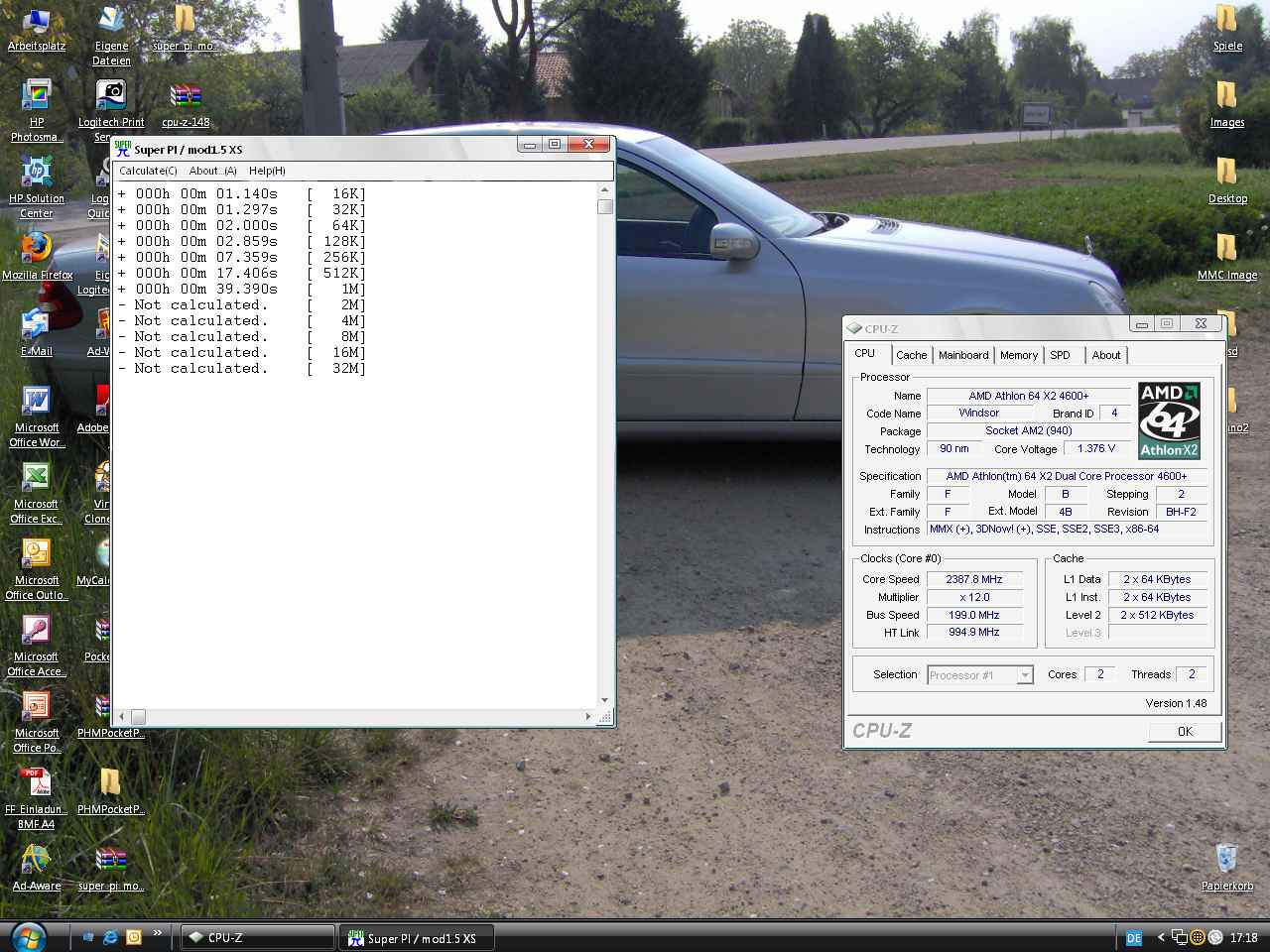Switch to the Mainboard tab in CPU-Z
Image resolution: width=1270 pixels, height=952 pixels.
pyautogui.click(x=963, y=355)
